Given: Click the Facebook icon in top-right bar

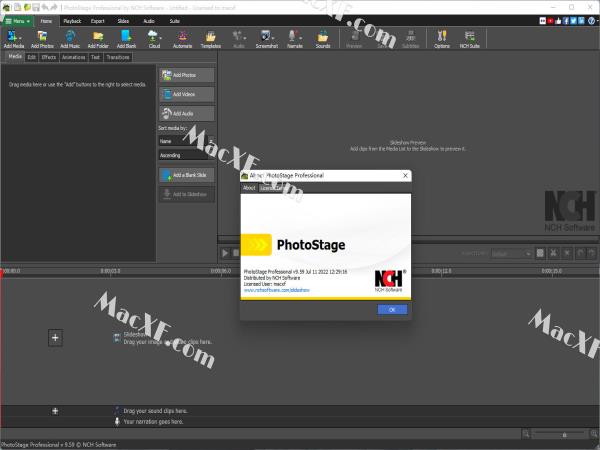Looking at the screenshot, I should [x=566, y=21].
